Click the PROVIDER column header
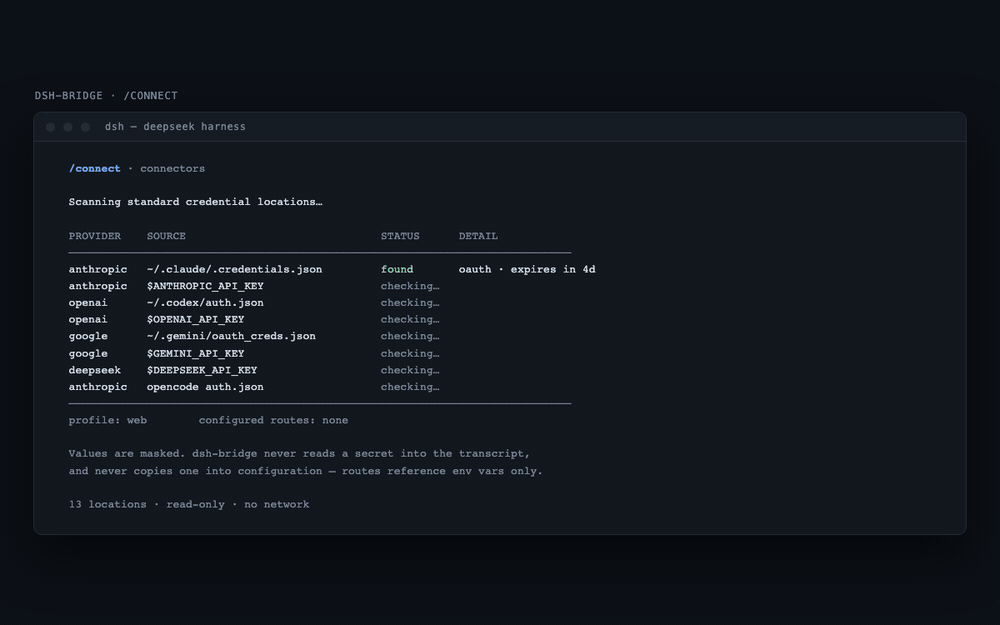Image resolution: width=1000 pixels, height=625 pixels. click(94, 236)
